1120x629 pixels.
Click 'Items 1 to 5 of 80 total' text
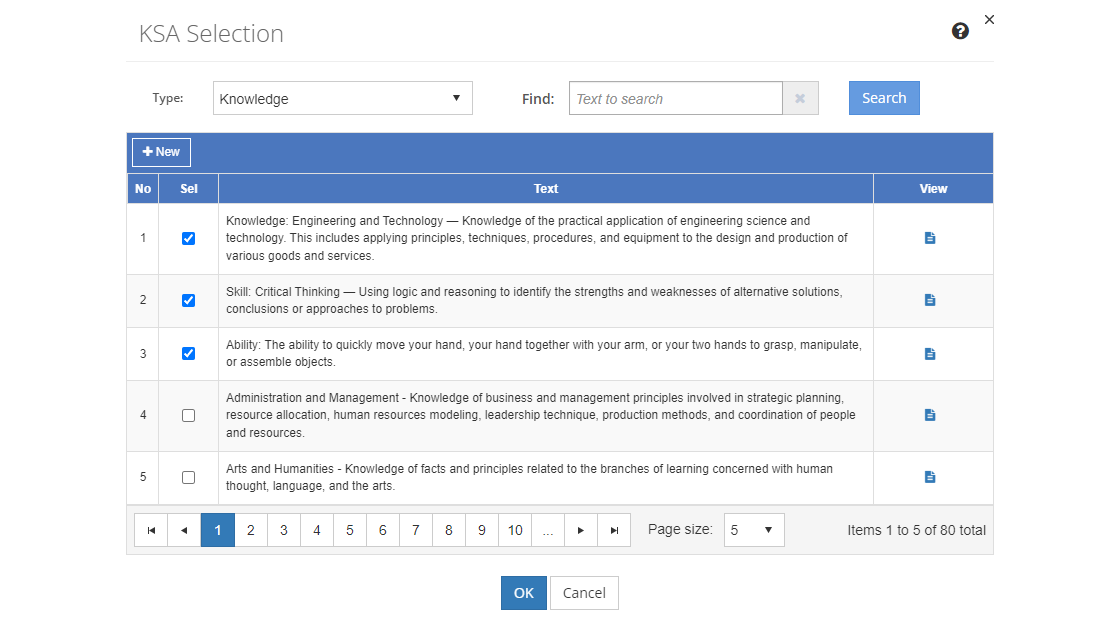click(x=916, y=530)
